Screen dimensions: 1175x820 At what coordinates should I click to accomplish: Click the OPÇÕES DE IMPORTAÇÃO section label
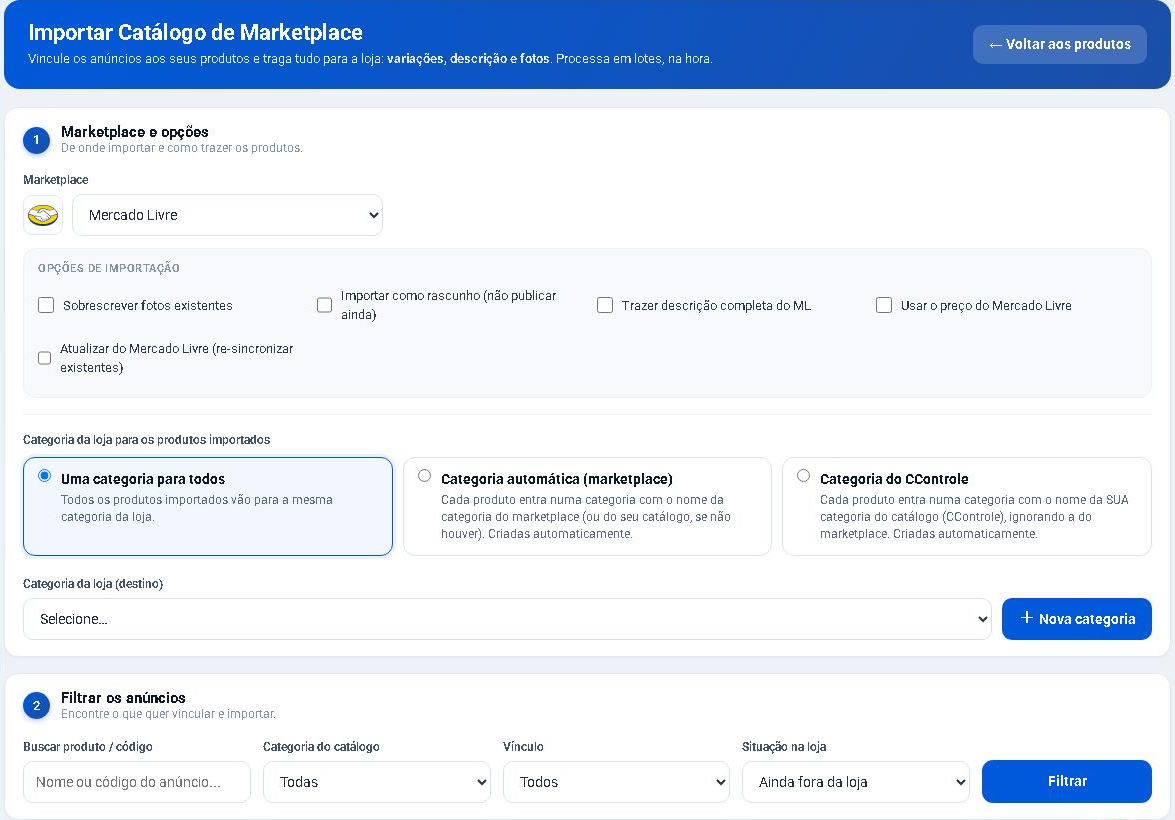click(x=109, y=268)
